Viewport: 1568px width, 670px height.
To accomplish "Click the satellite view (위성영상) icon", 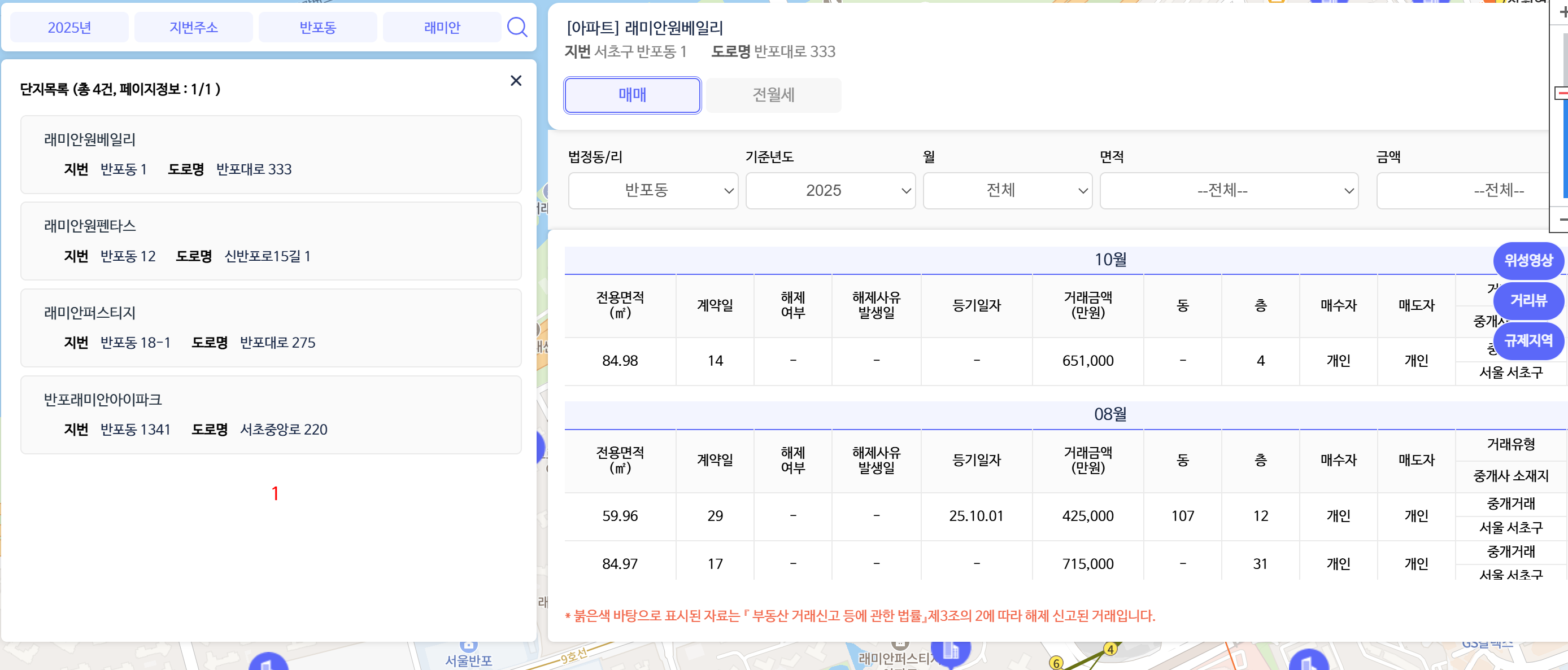I will 1528,260.
